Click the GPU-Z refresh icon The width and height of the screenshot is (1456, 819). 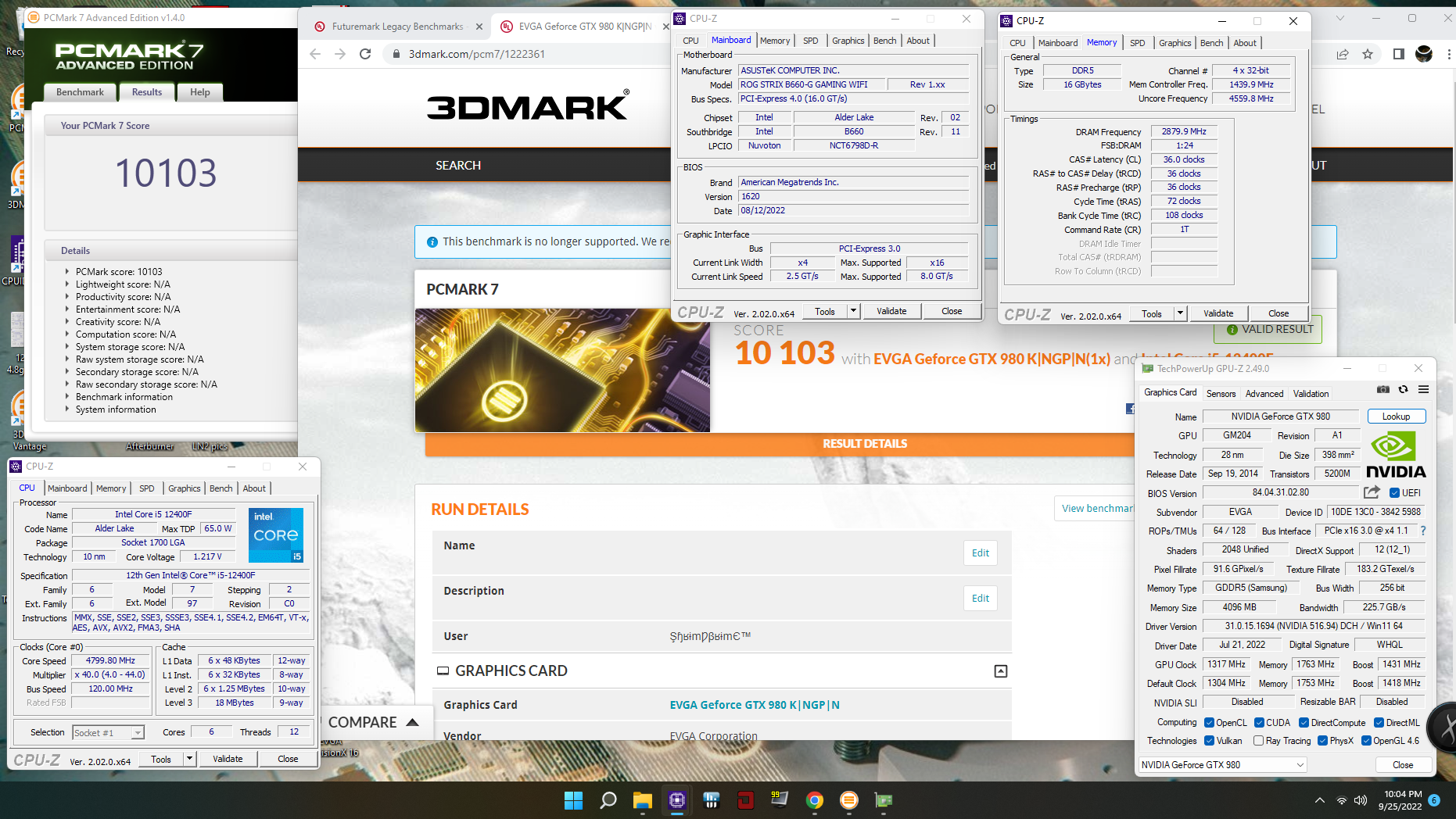[x=1403, y=389]
